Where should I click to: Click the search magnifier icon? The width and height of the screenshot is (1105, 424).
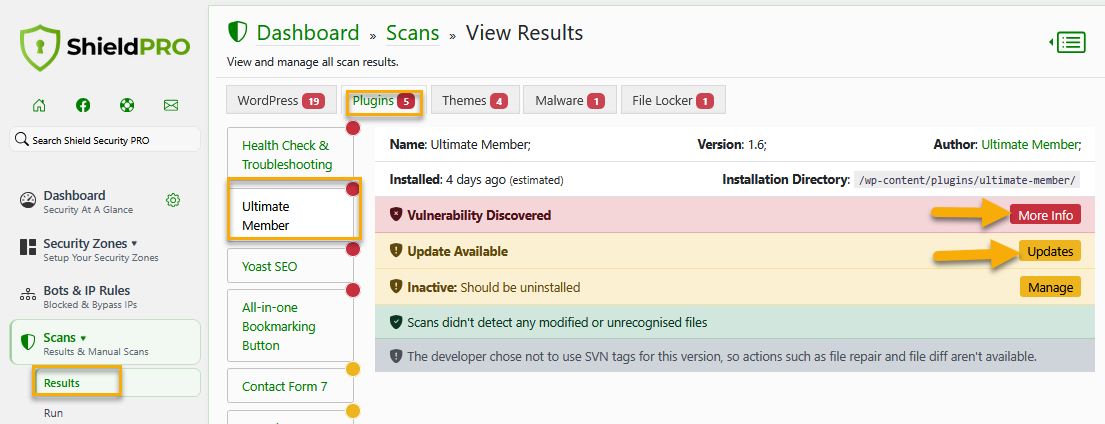22,139
